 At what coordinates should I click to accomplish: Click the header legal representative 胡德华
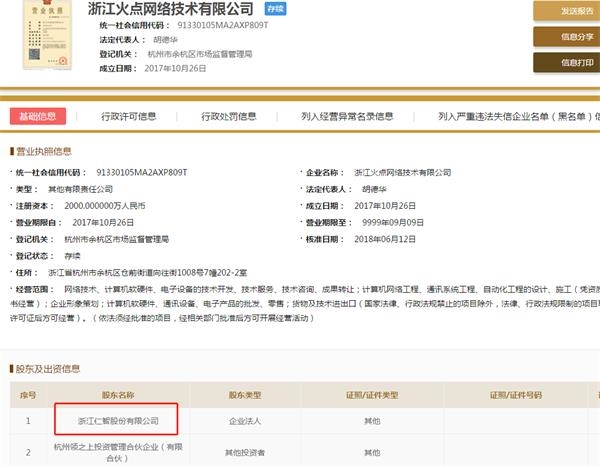tap(165, 40)
